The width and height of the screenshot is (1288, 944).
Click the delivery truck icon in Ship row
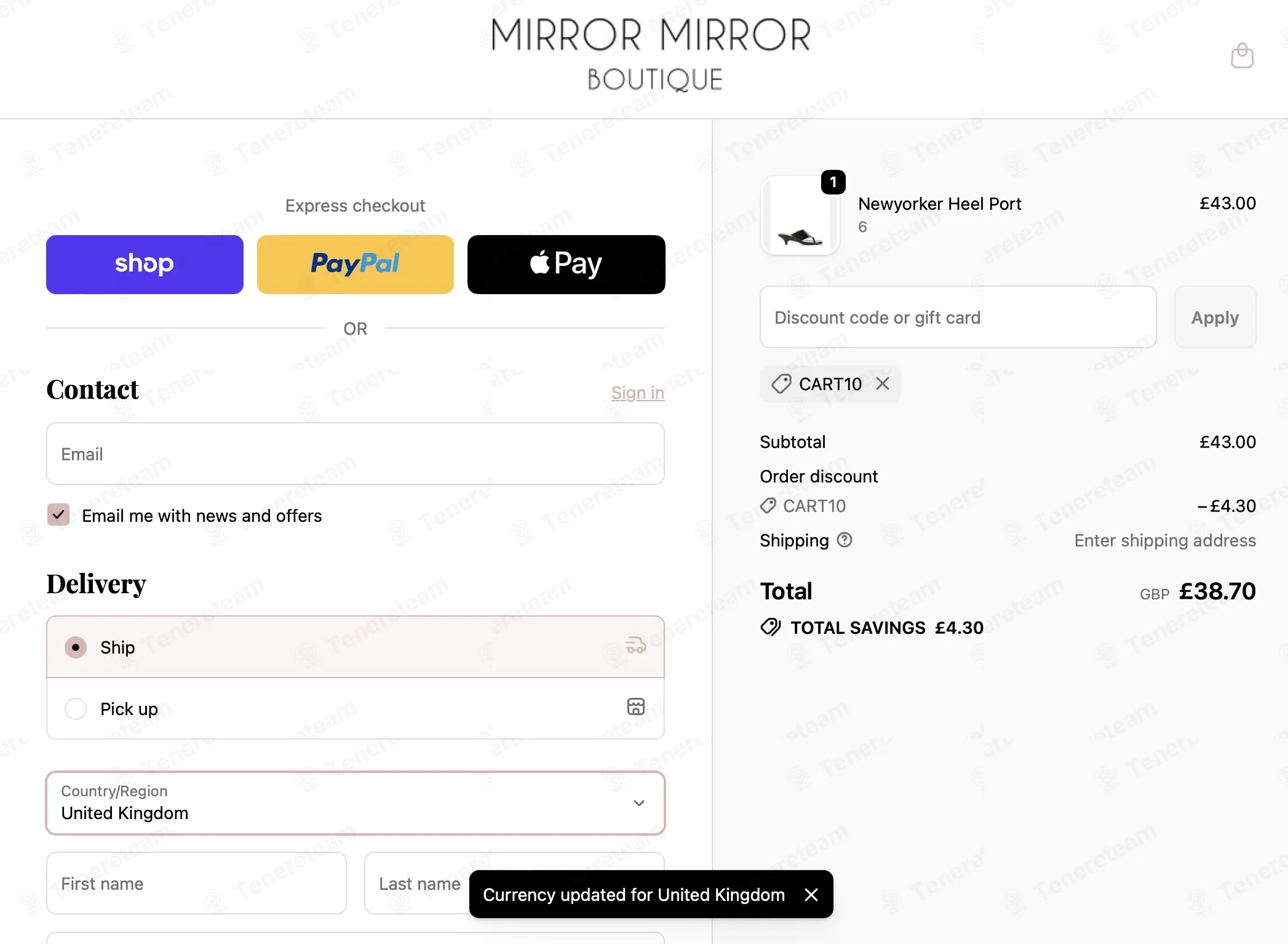coord(635,646)
